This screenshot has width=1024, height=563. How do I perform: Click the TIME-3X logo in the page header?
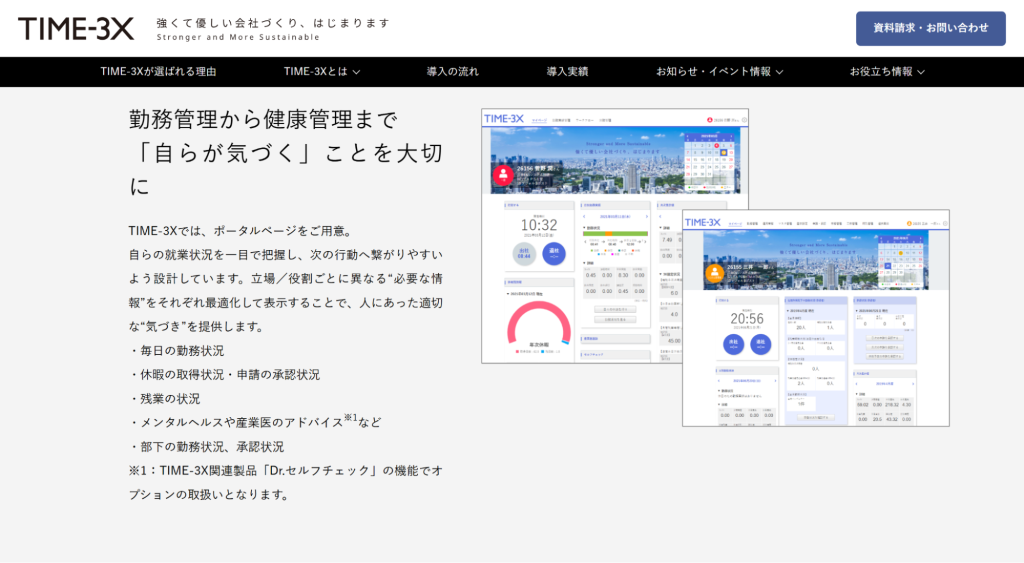click(76, 29)
